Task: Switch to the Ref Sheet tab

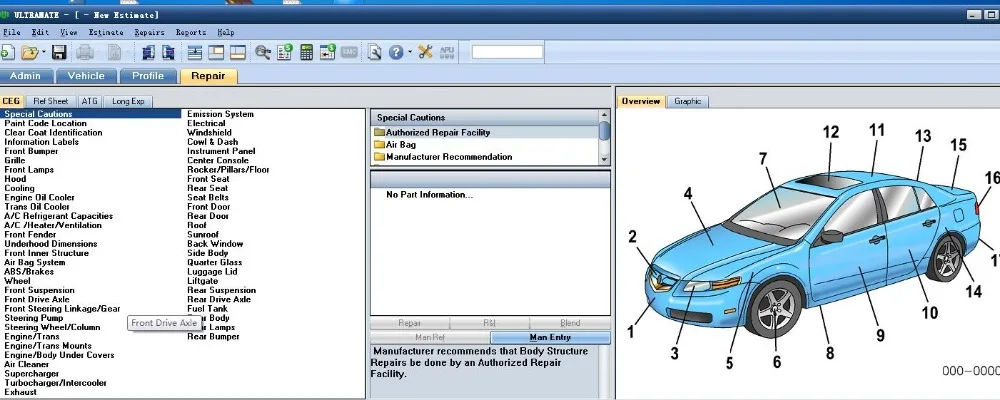Action: coord(50,101)
